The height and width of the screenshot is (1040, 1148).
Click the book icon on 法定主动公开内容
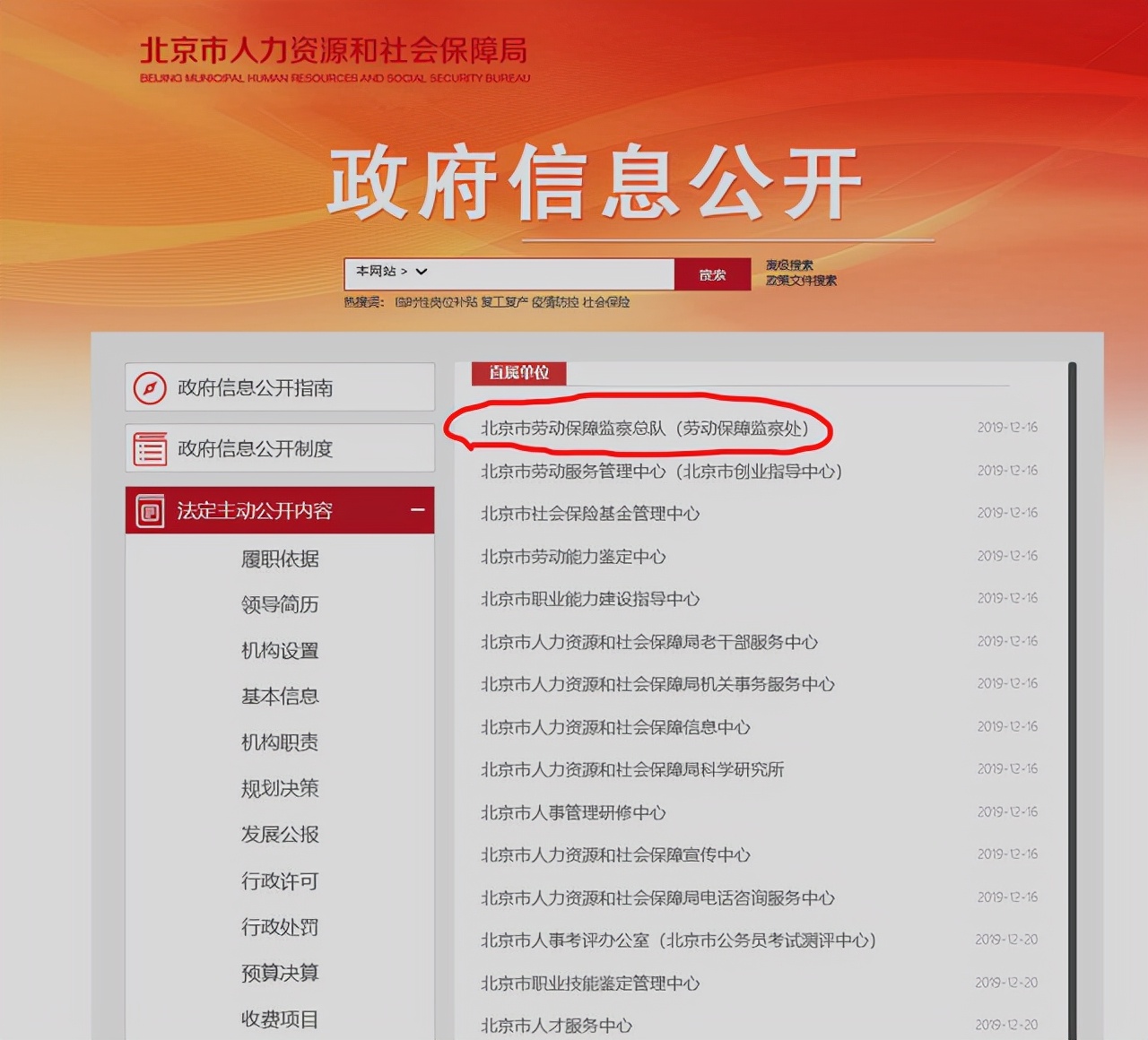click(148, 510)
